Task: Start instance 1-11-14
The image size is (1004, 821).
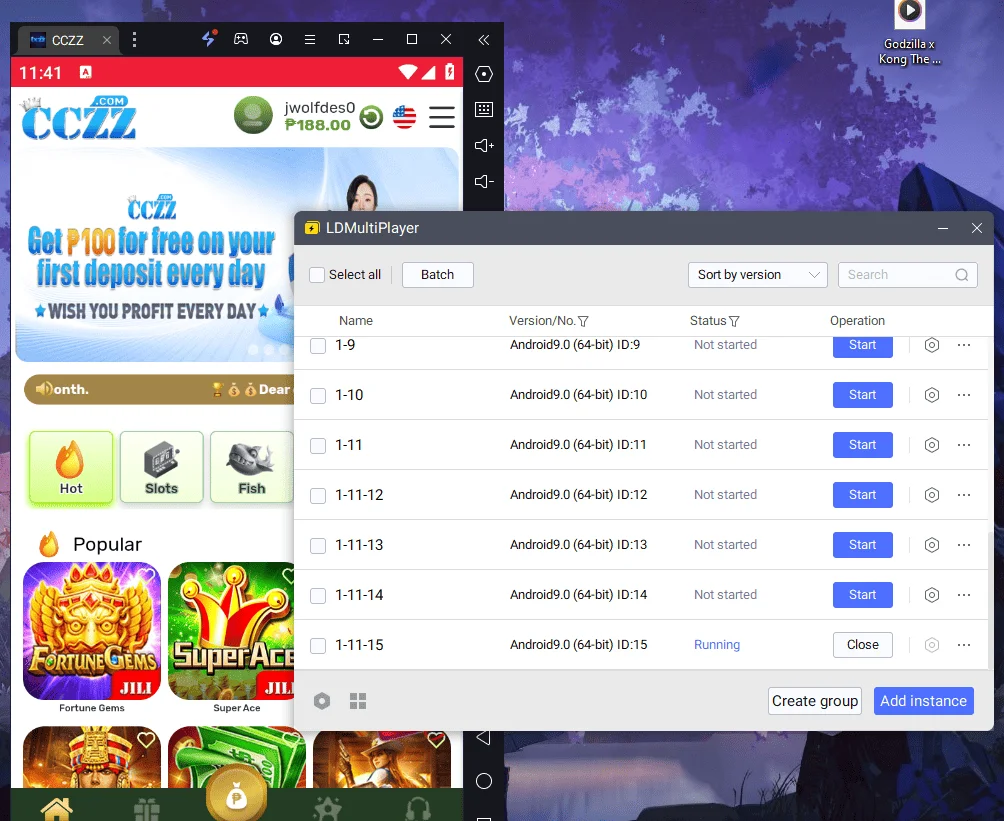Action: (862, 594)
